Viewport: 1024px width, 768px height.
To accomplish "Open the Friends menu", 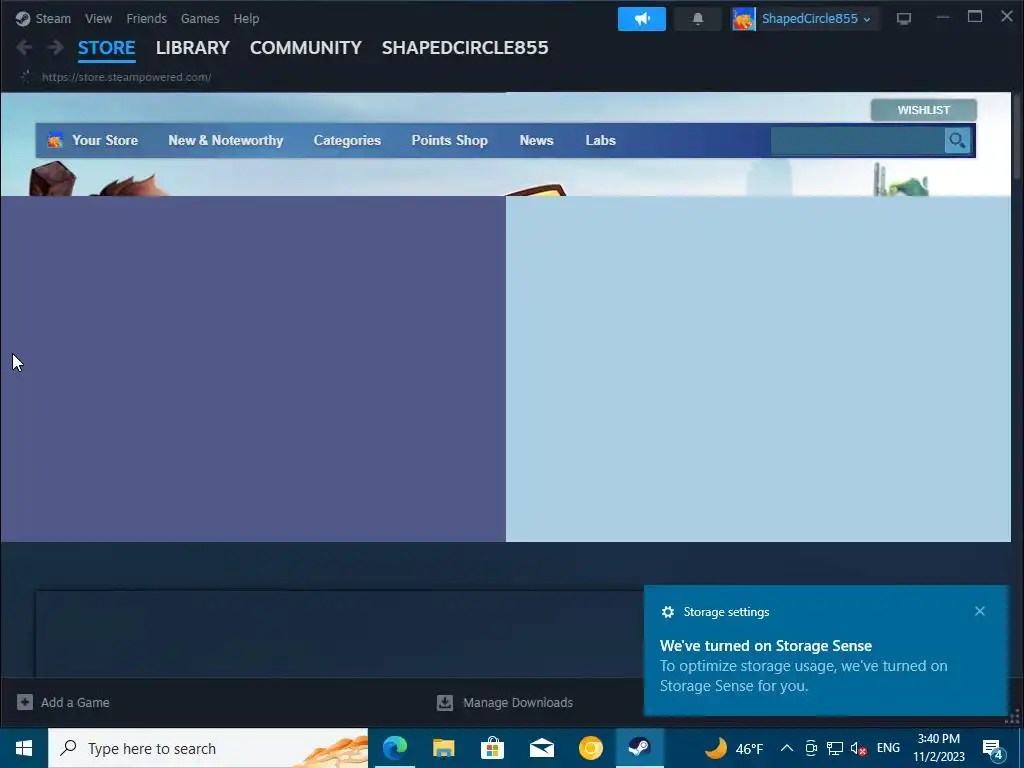I will tap(146, 18).
